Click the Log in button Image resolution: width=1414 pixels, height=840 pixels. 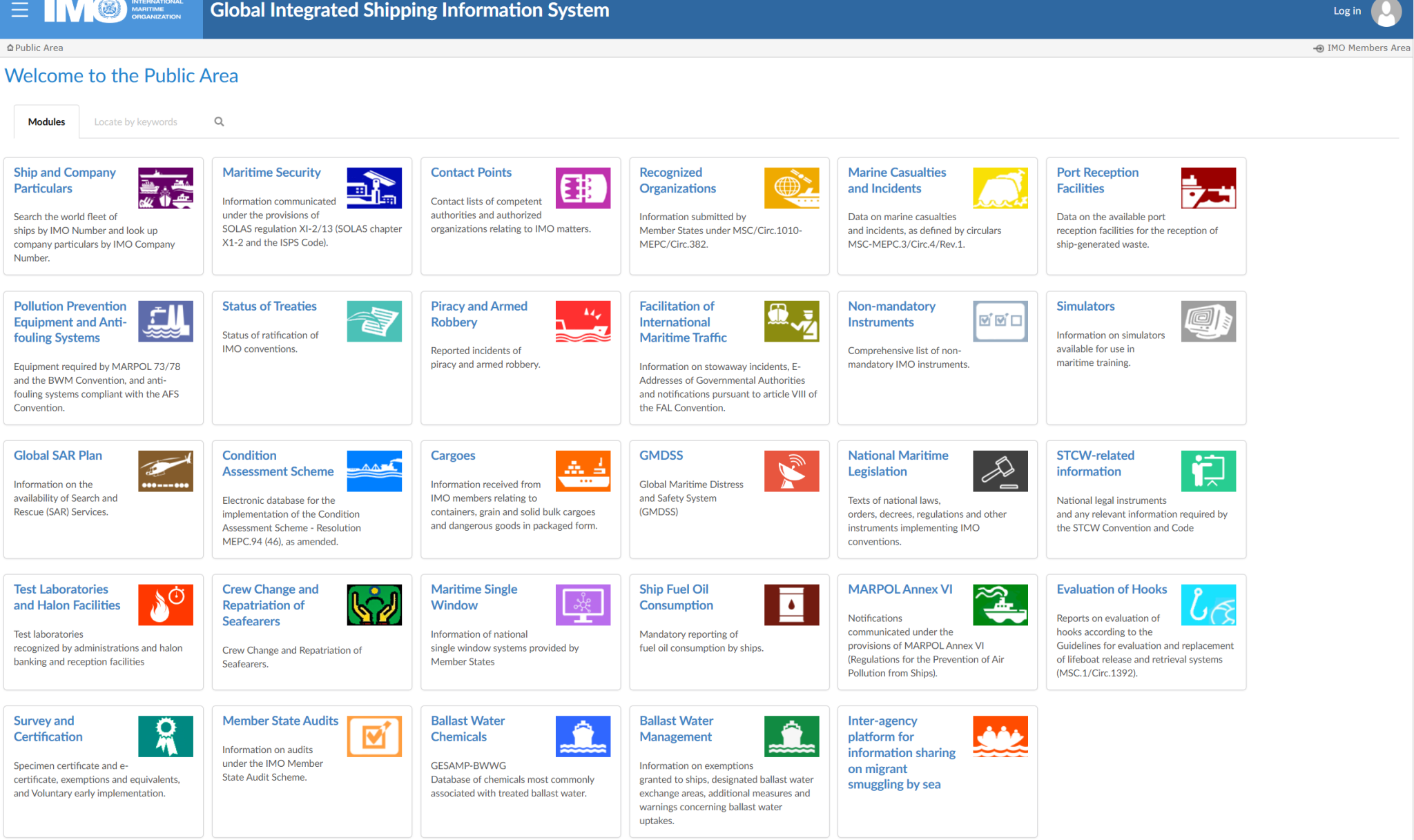click(1346, 10)
